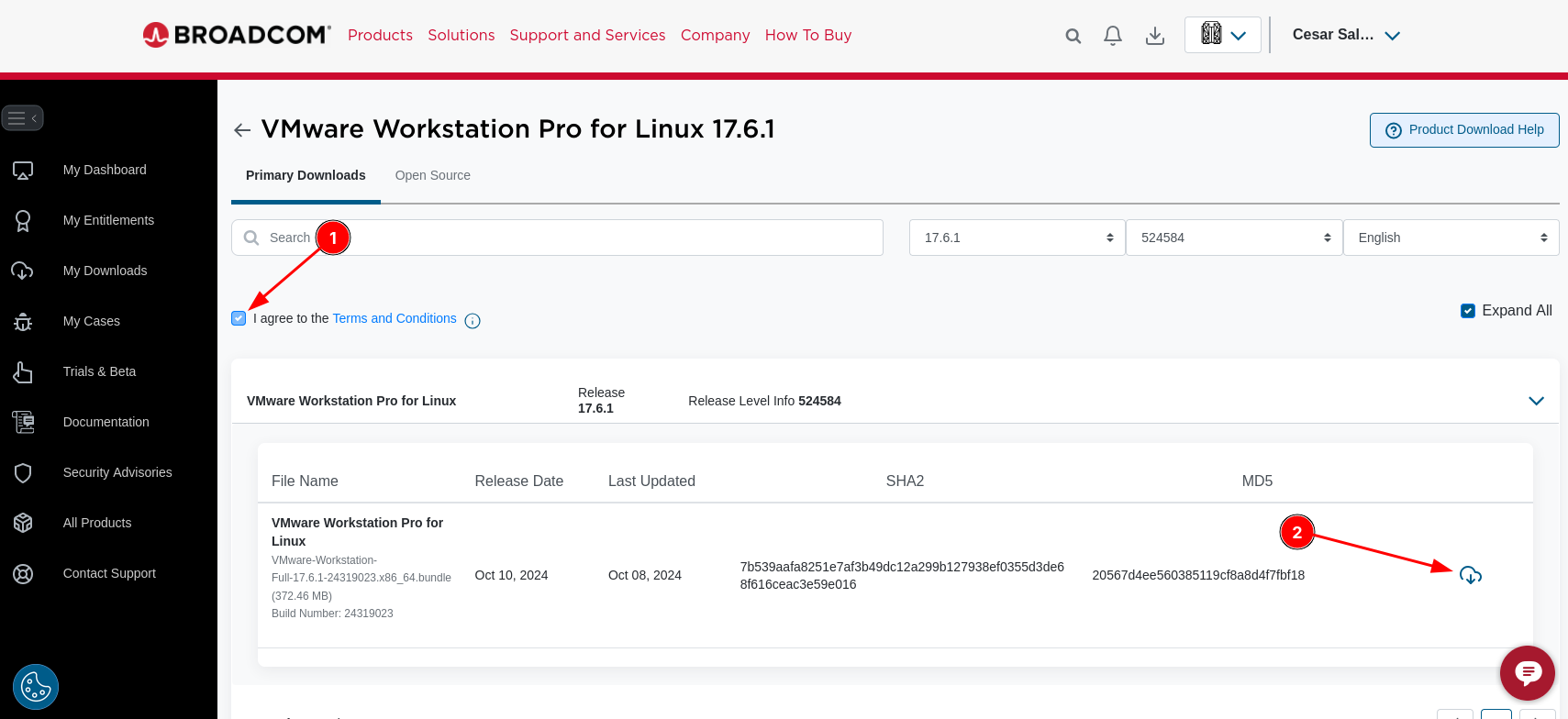Open the Support and Services menu
This screenshot has width=1568, height=719.
(x=588, y=35)
